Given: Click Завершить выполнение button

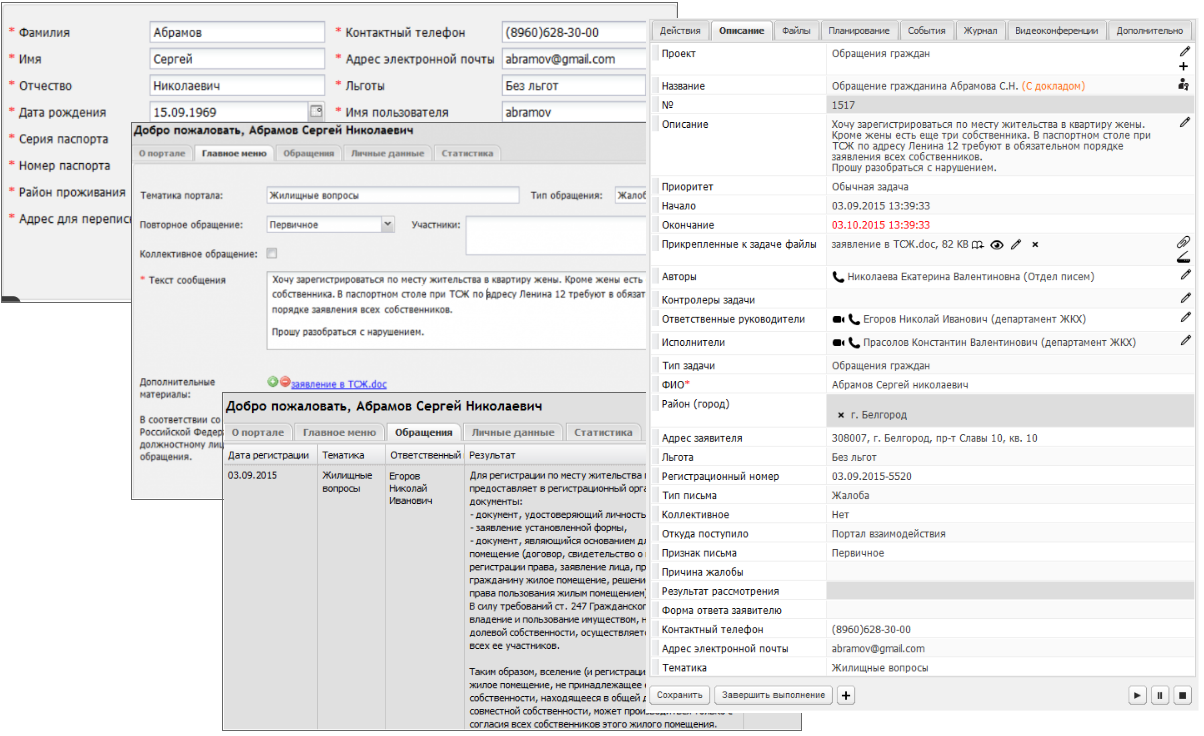Looking at the screenshot, I should 773,695.
